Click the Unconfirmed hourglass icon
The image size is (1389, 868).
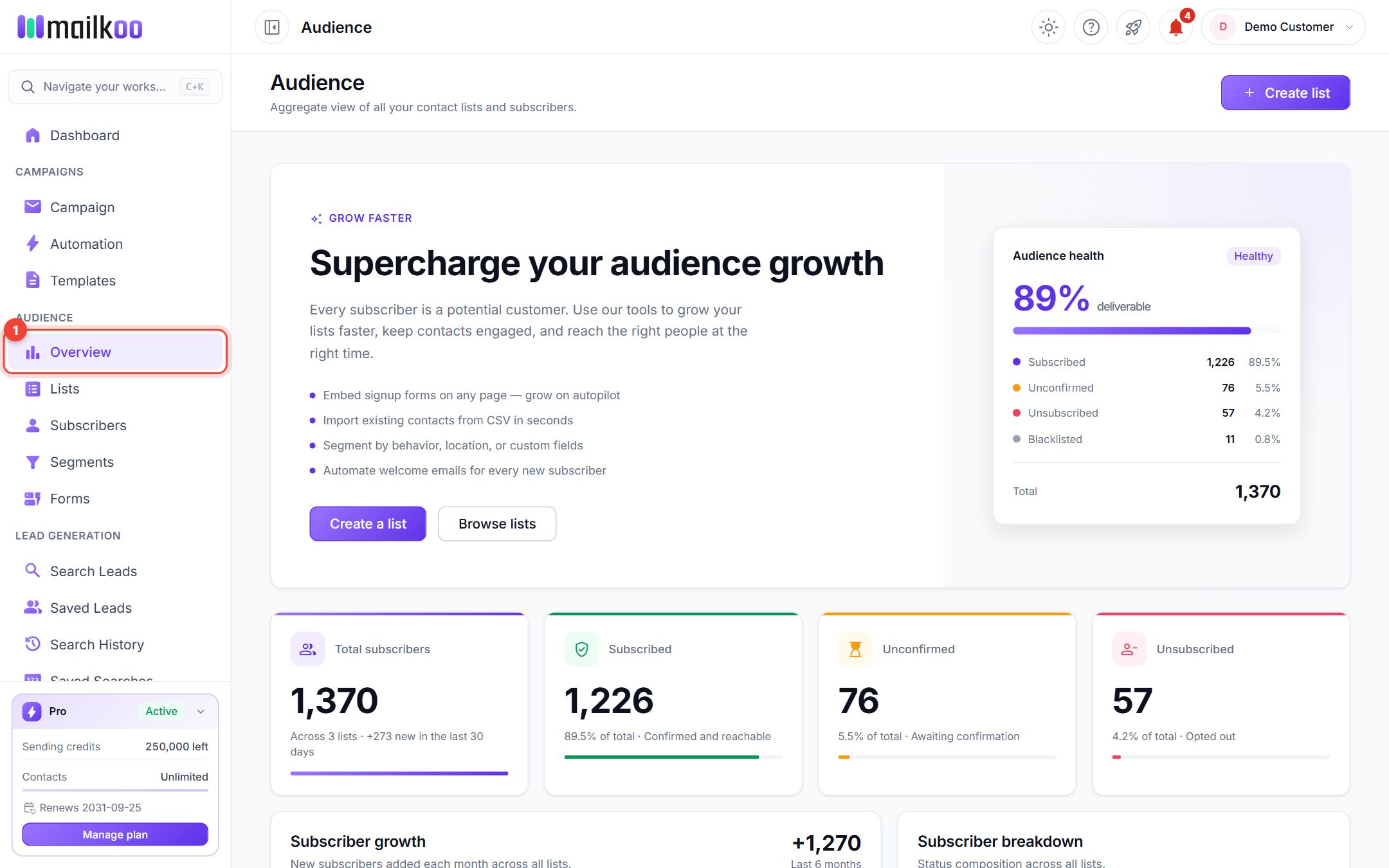[x=855, y=649]
